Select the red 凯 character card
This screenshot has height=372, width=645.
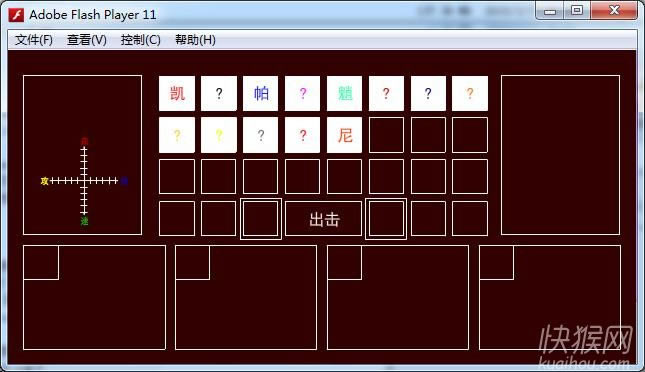click(177, 93)
